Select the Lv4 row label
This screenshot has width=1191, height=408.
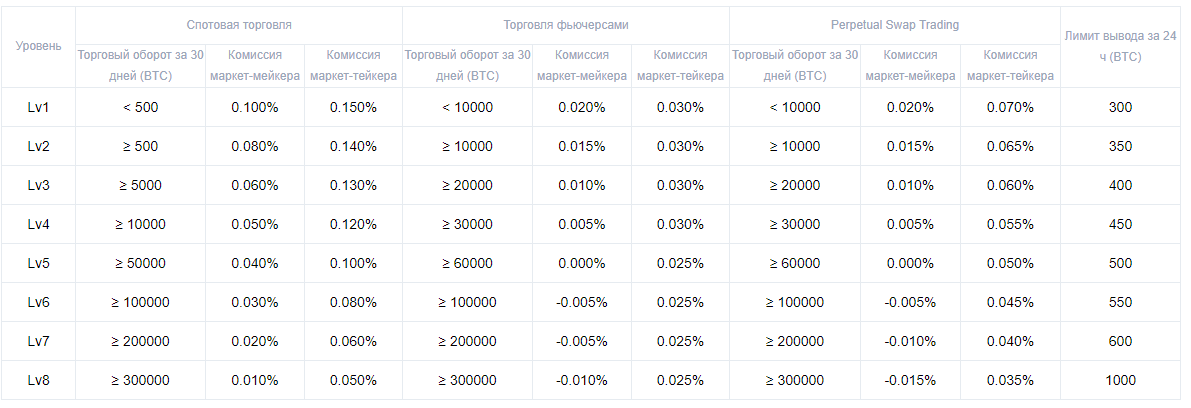[x=38, y=224]
